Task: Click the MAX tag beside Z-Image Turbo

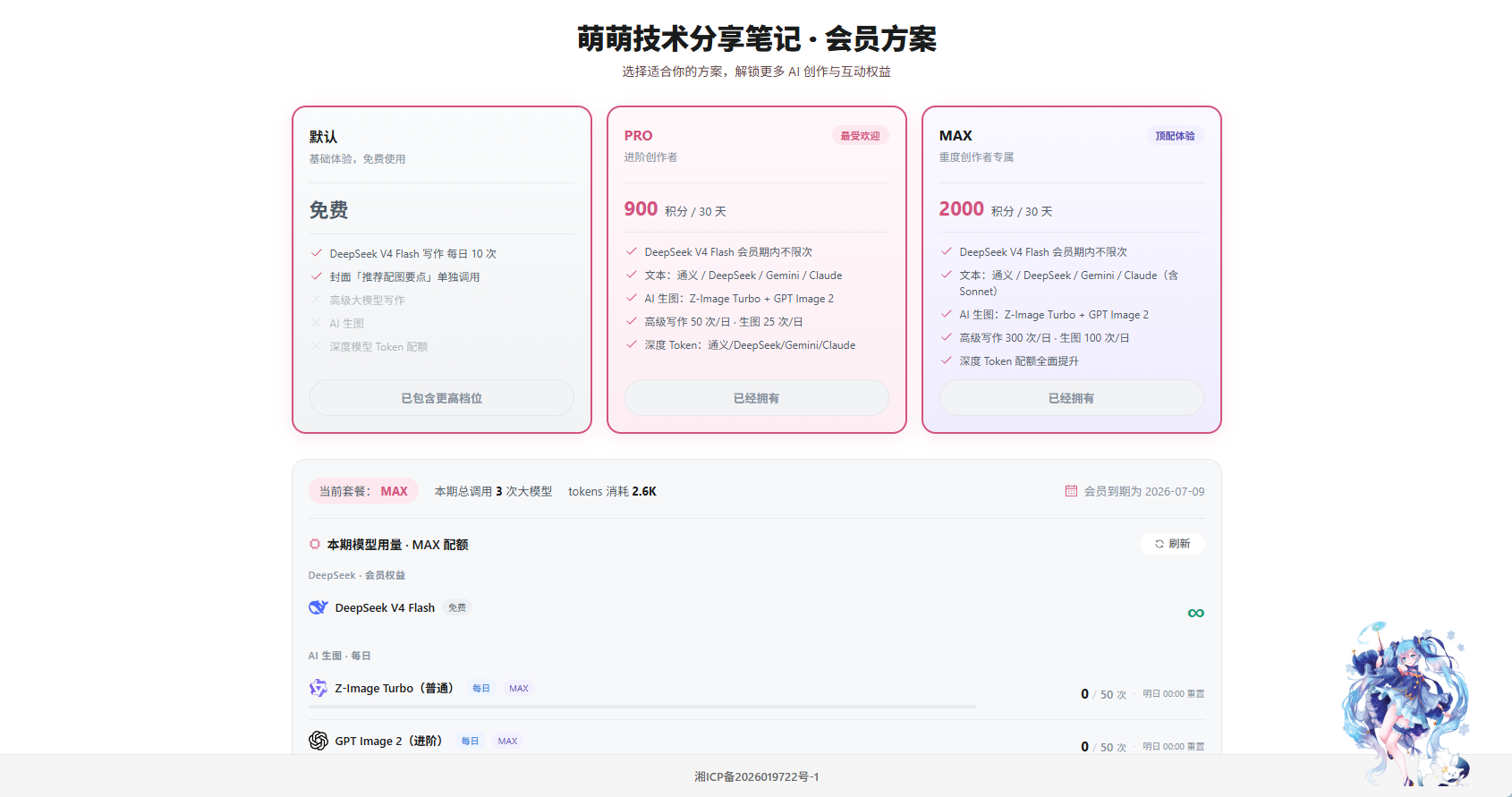Action: (519, 689)
